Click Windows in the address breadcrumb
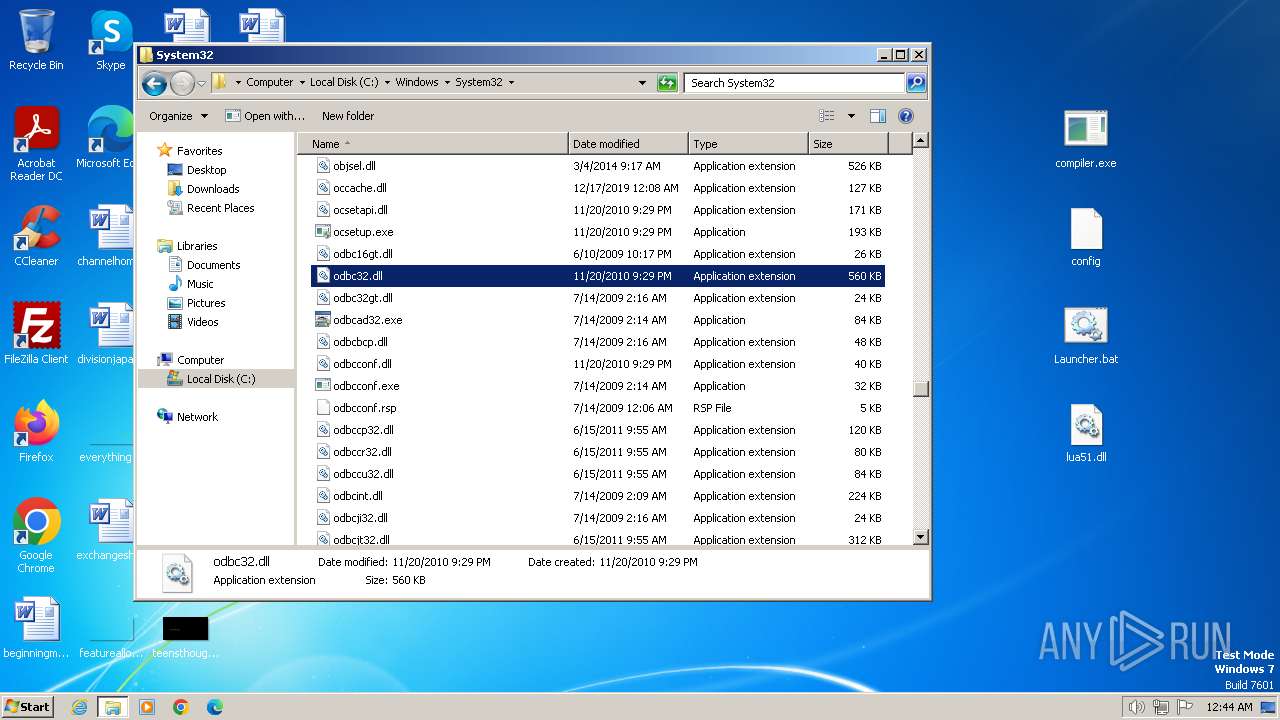1280x720 pixels. [x=416, y=83]
